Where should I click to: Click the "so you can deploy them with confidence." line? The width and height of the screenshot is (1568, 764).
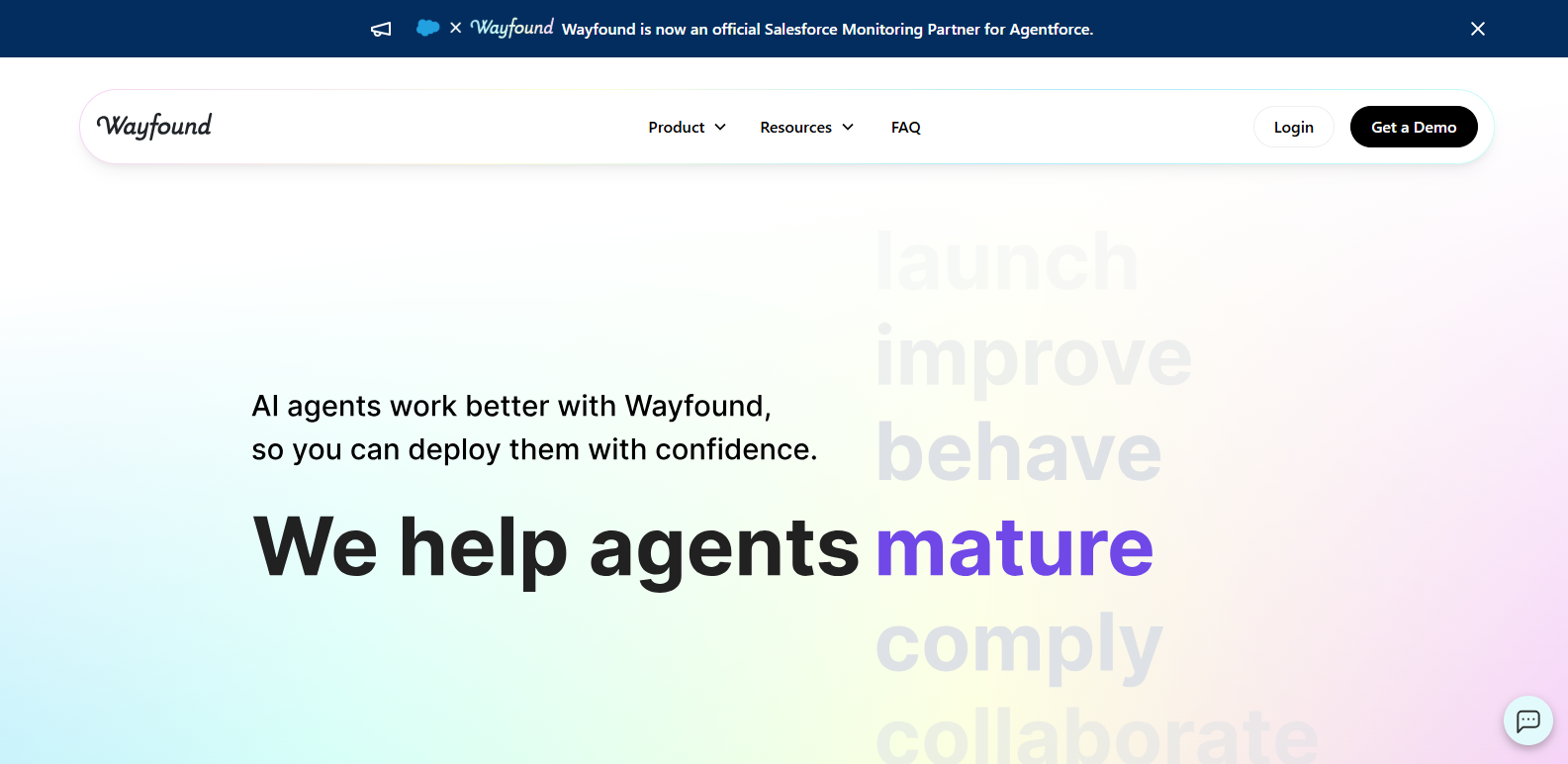tap(534, 449)
